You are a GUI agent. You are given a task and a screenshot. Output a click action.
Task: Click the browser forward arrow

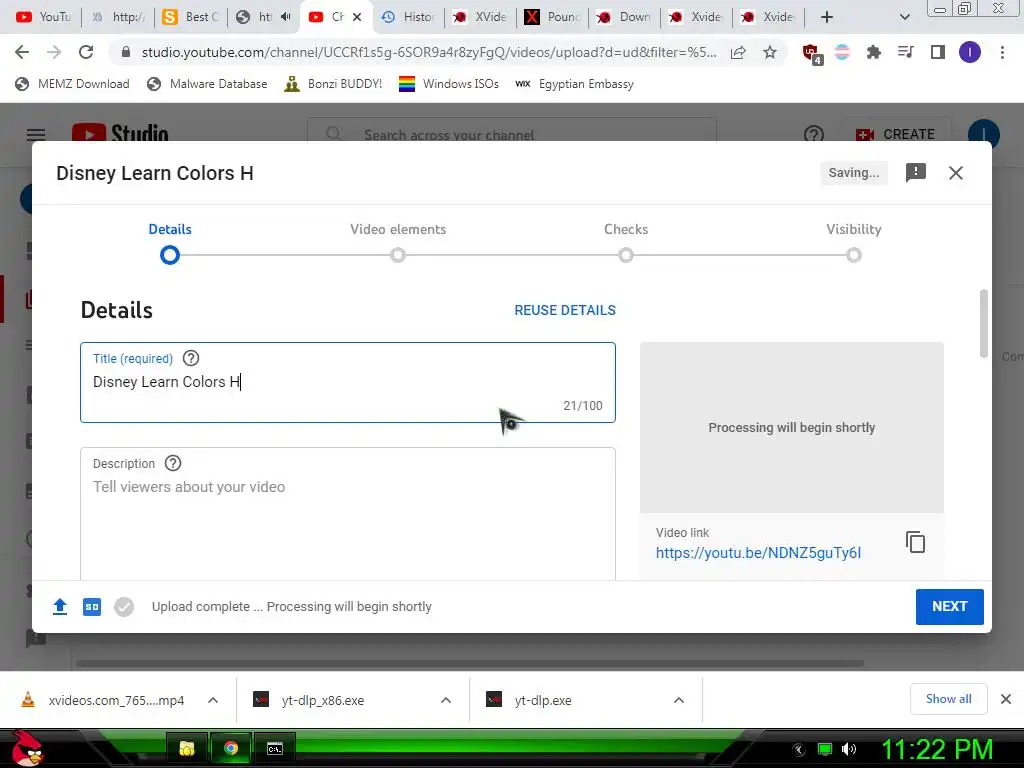click(54, 52)
